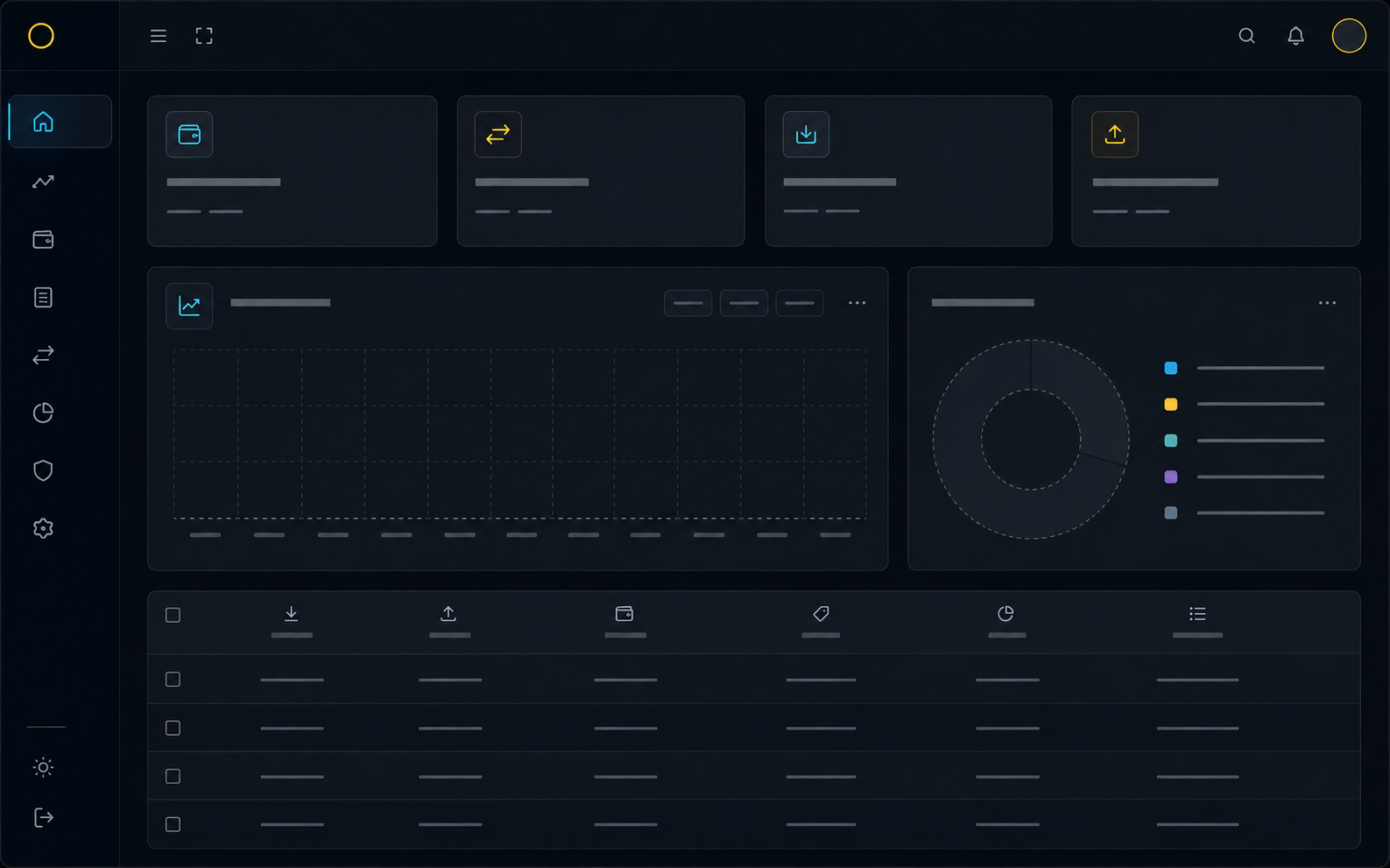1390x868 pixels.
Task: Check the second table row checkbox
Action: 173,728
